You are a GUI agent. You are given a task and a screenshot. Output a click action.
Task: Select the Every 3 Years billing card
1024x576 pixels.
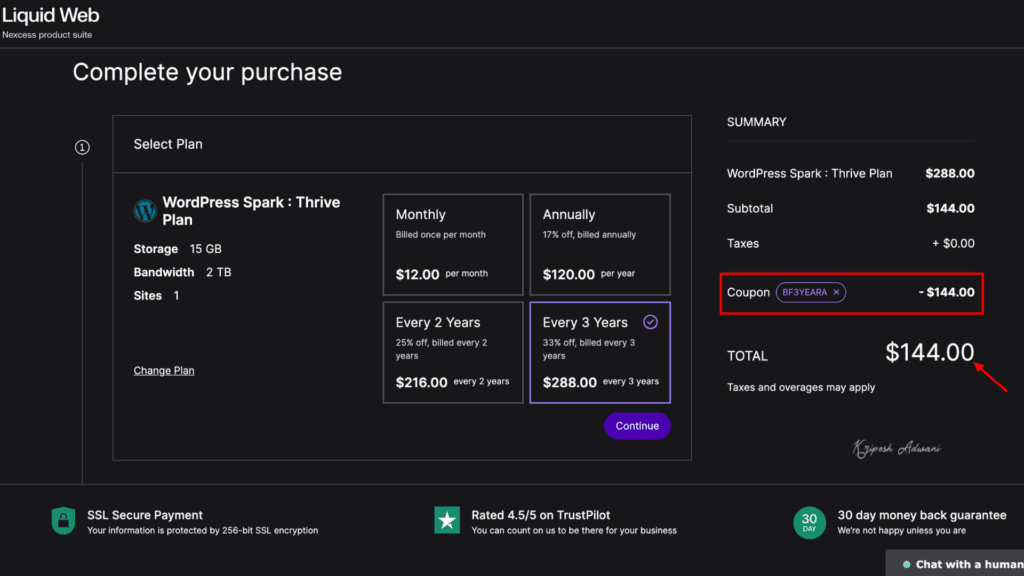point(600,352)
